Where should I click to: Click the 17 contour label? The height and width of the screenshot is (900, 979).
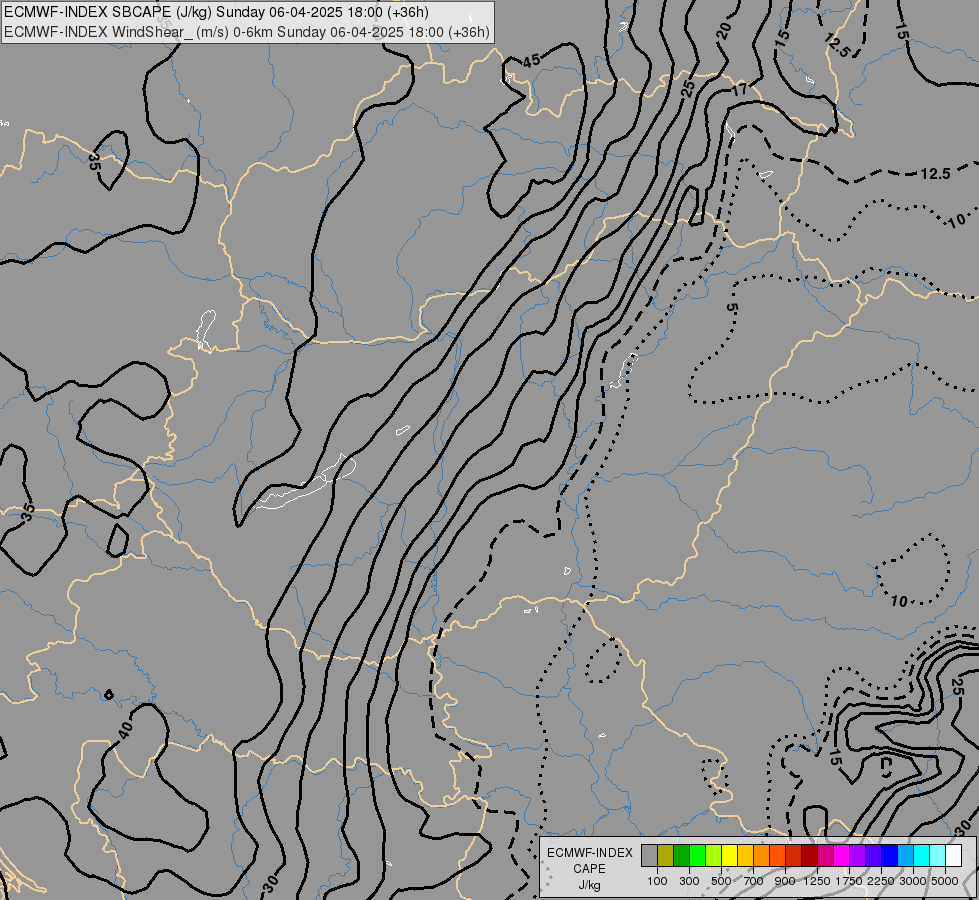(739, 91)
